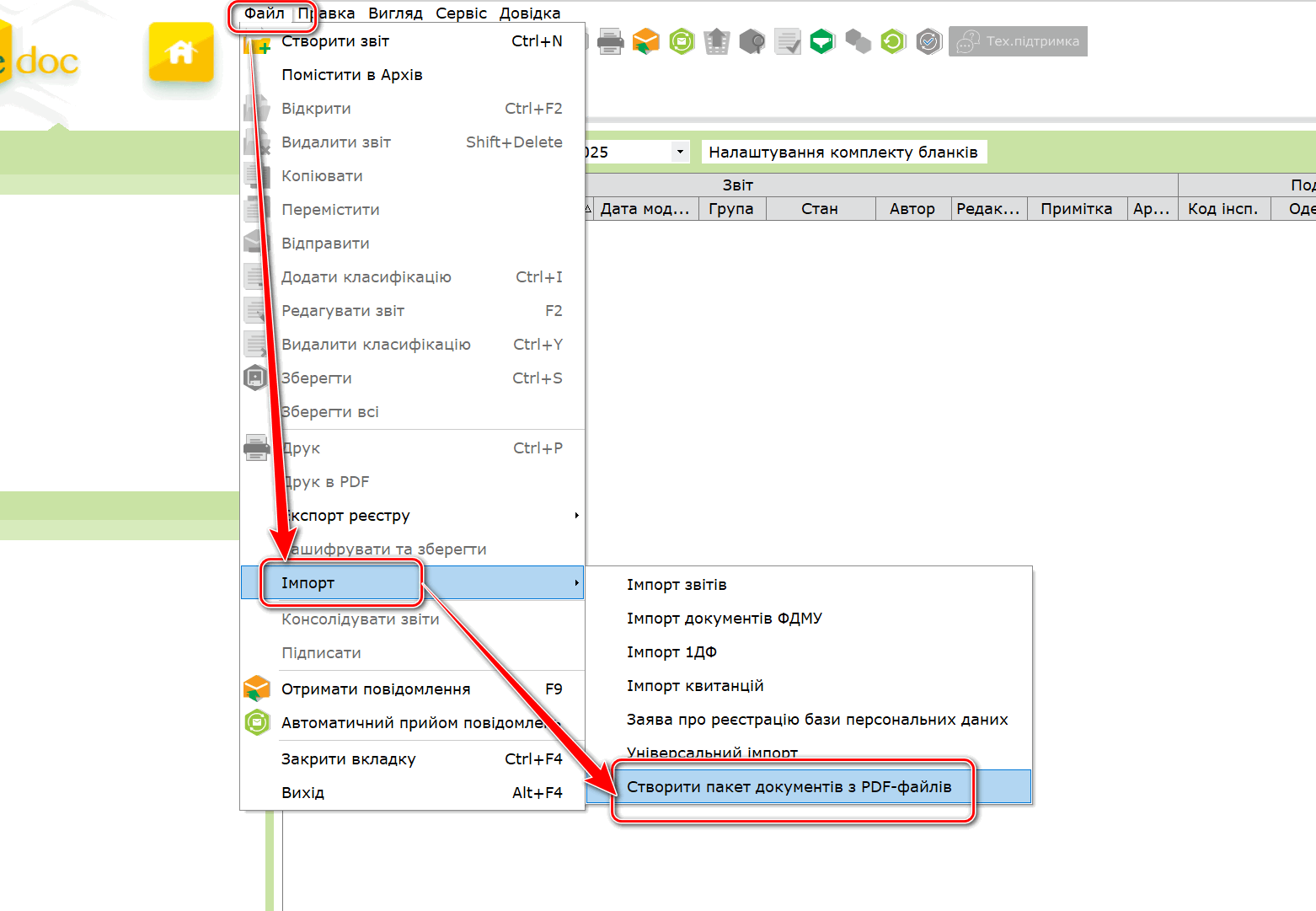Expand the Імпорт submenu arrow
The height and width of the screenshot is (911, 1316).
pos(576,583)
